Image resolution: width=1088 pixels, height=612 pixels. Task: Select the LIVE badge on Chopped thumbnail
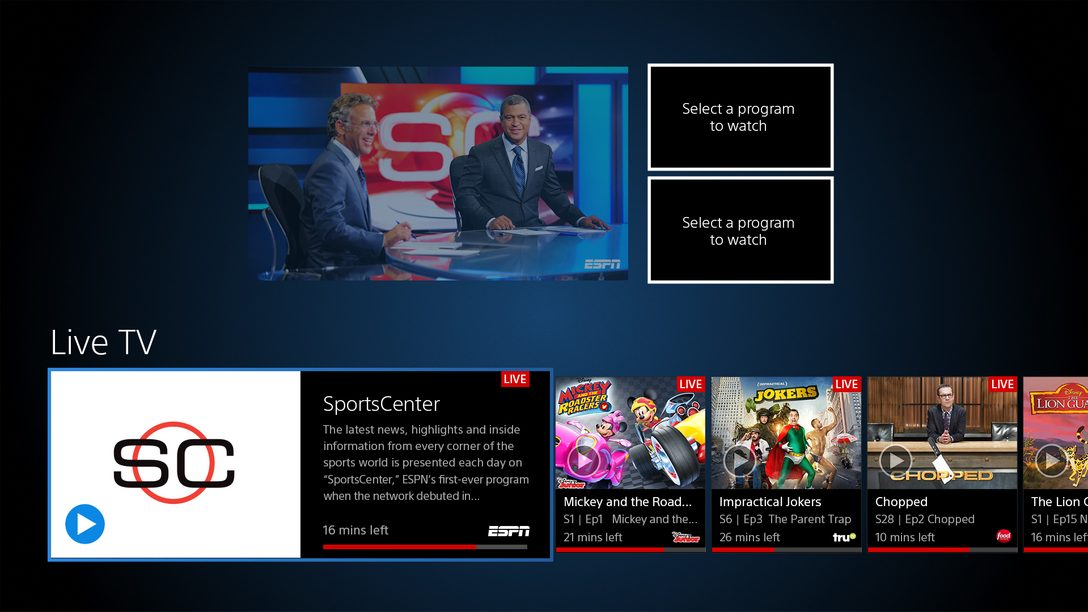tap(1002, 384)
